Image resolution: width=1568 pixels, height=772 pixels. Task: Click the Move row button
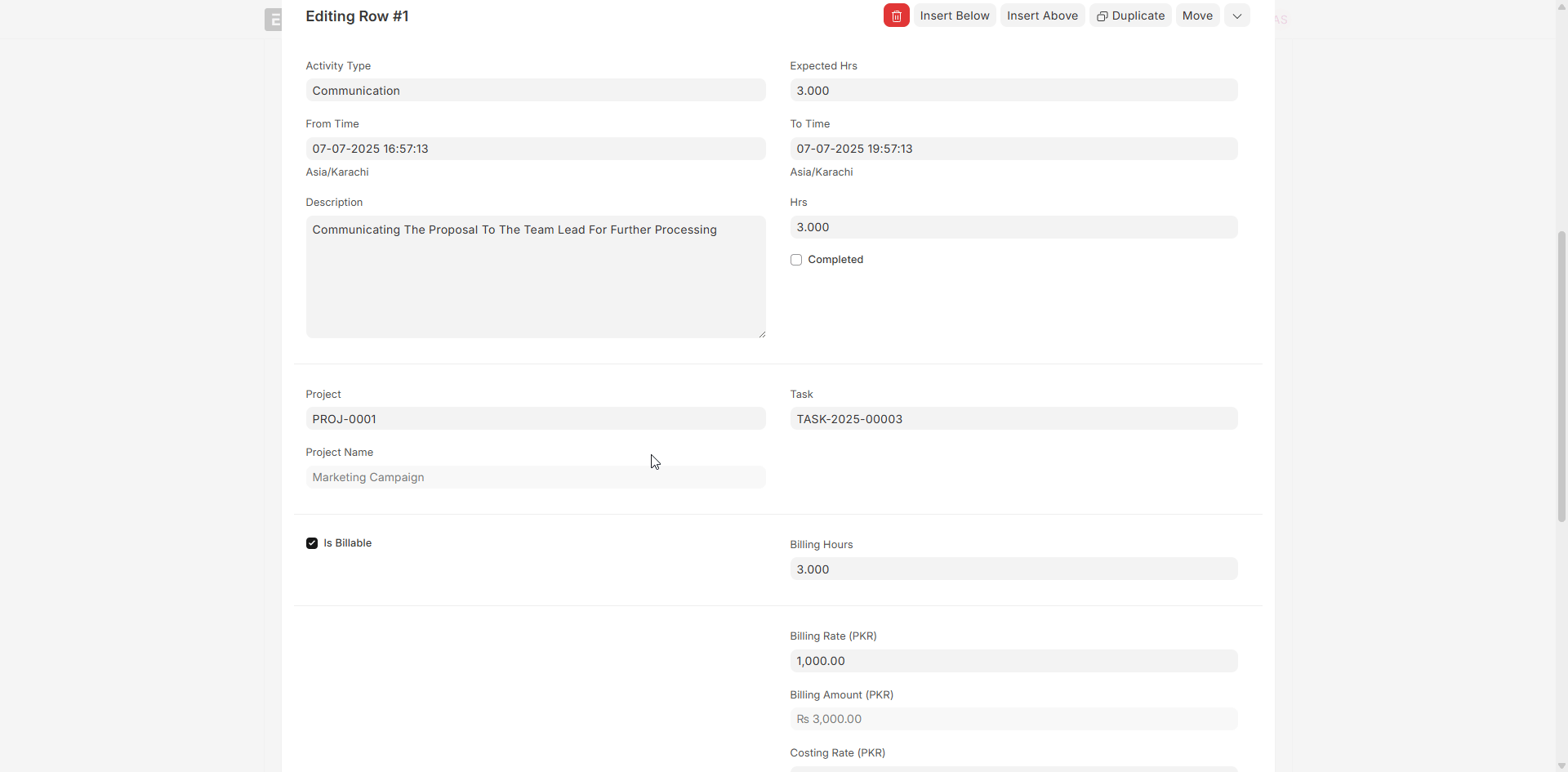pos(1197,16)
